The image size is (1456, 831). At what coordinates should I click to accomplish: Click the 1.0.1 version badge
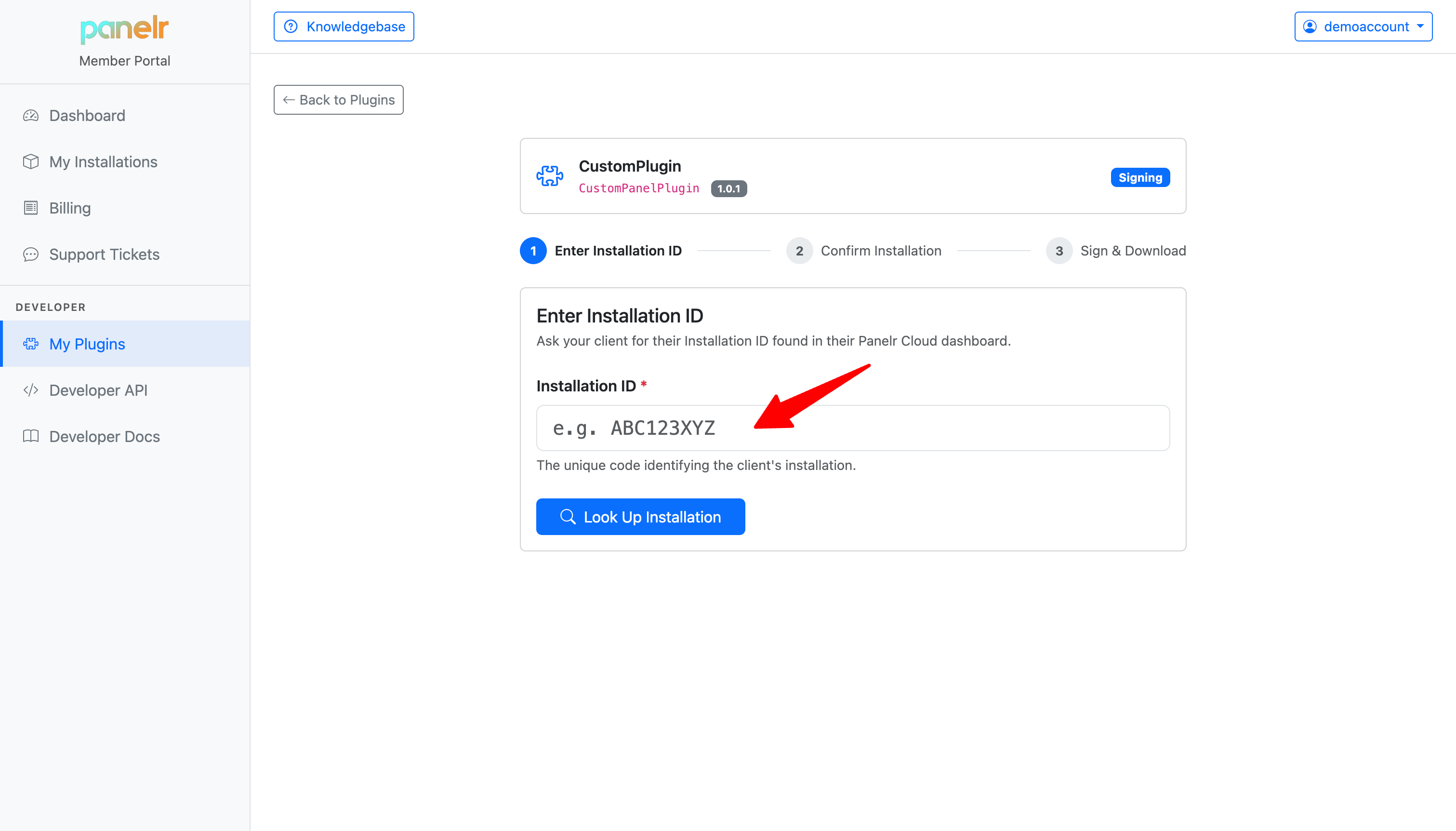729,188
